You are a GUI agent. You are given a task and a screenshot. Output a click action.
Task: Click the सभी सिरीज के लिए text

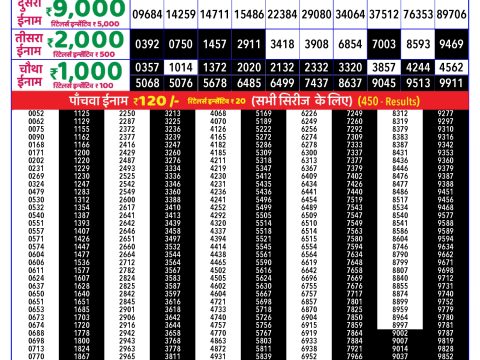(x=302, y=101)
